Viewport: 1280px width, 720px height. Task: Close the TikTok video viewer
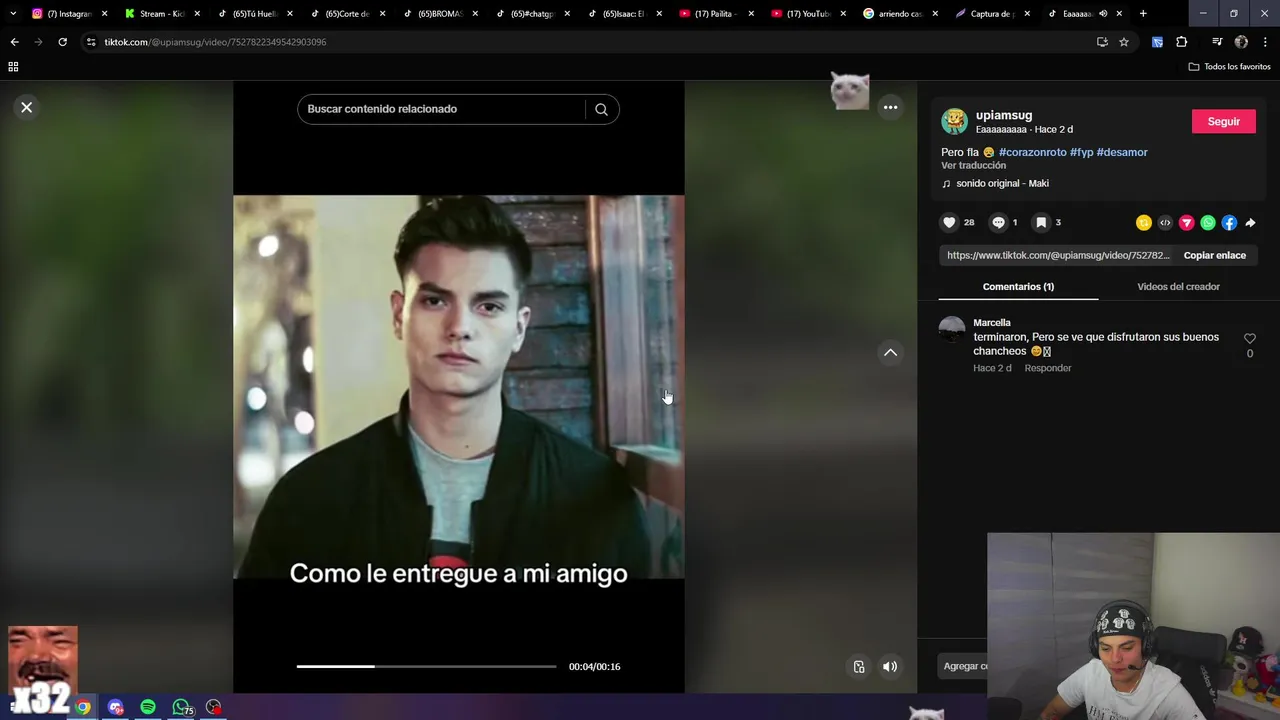[x=27, y=107]
